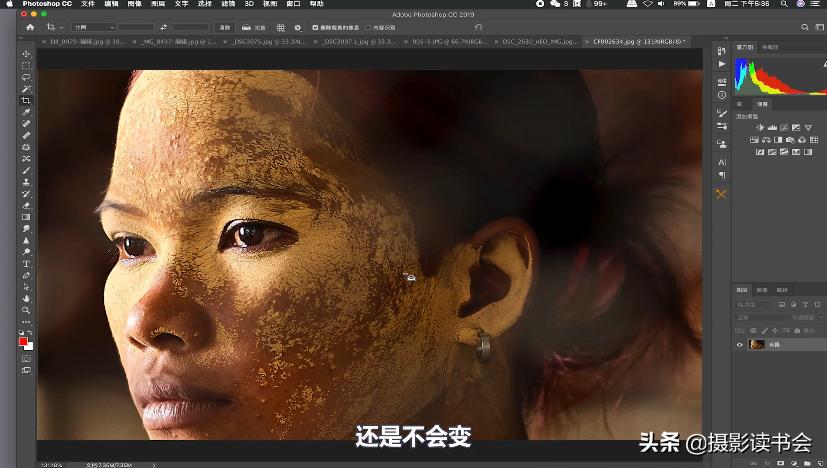
Task: Switch to _MG_8497 document tab
Action: (x=179, y=41)
